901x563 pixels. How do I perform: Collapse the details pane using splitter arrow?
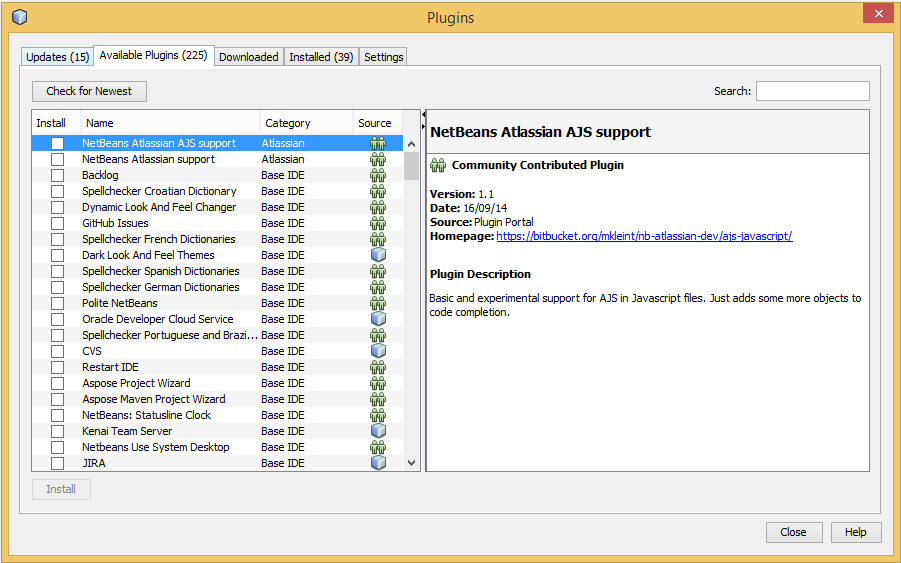point(423,116)
